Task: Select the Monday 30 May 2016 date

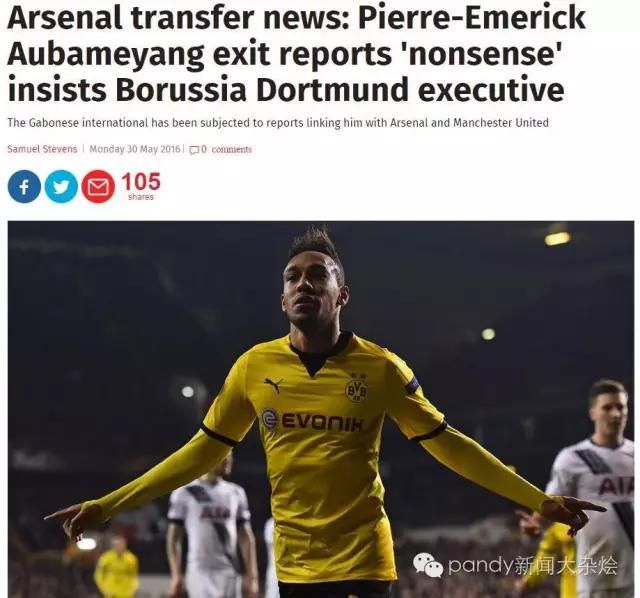Action: [135, 149]
